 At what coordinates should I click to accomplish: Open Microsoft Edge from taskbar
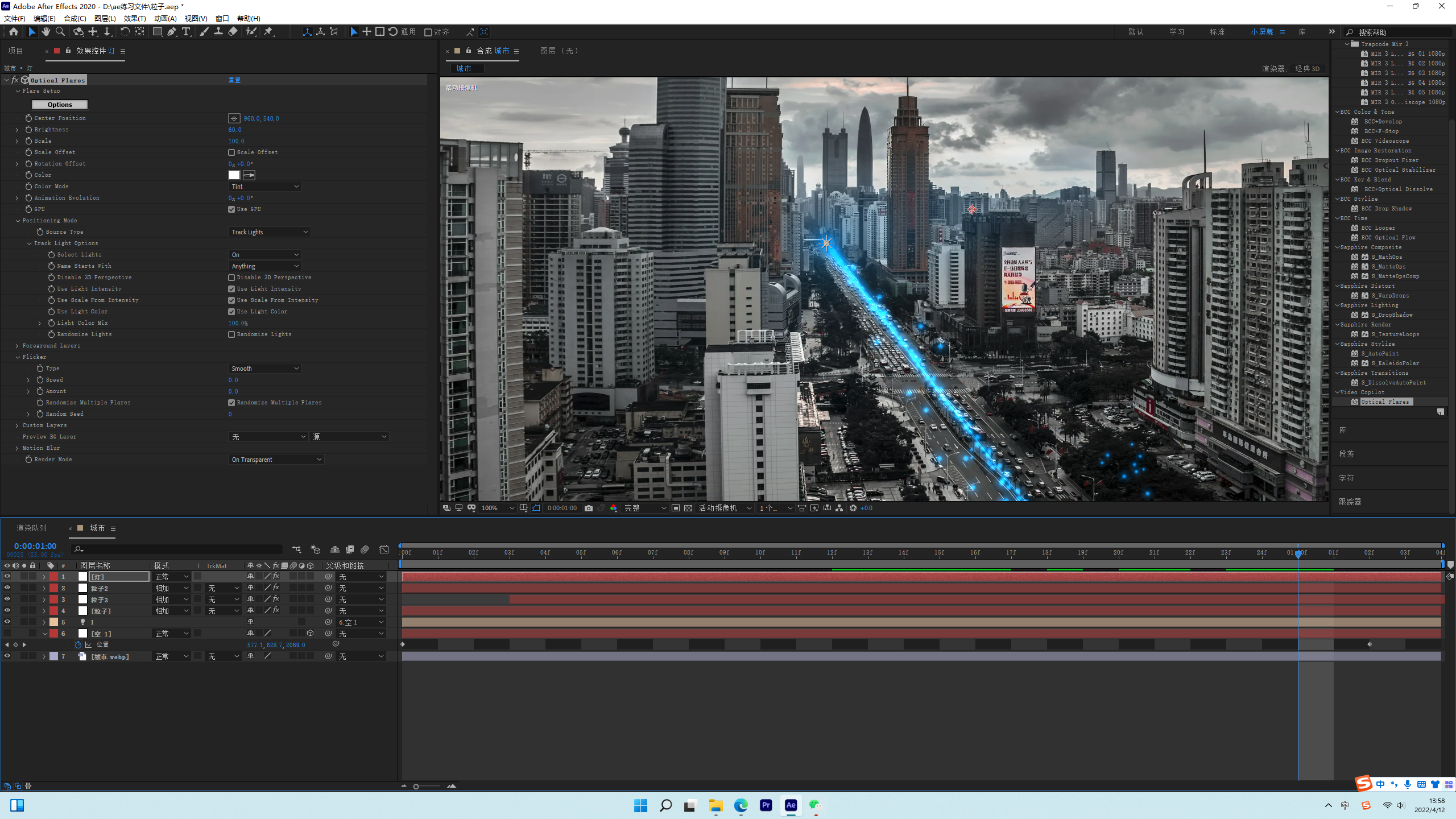pos(741,805)
